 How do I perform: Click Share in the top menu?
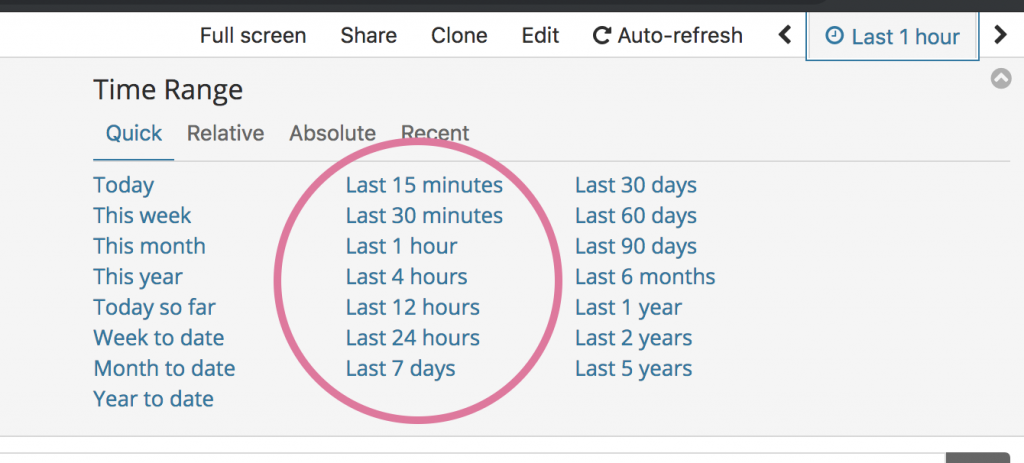(x=368, y=35)
